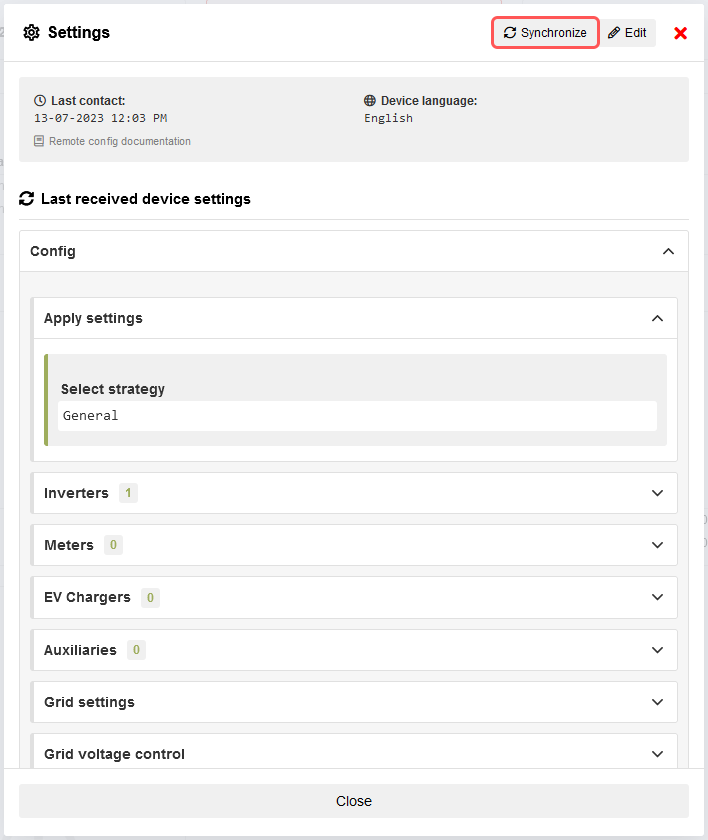Expand the EV Chargers section
This screenshot has height=840, width=708.
click(x=657, y=597)
